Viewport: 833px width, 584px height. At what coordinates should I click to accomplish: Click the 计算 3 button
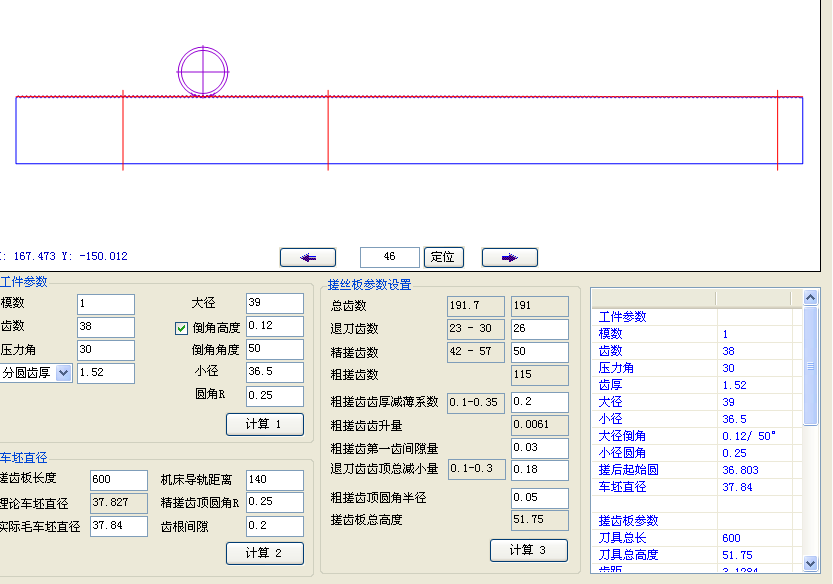[528, 550]
